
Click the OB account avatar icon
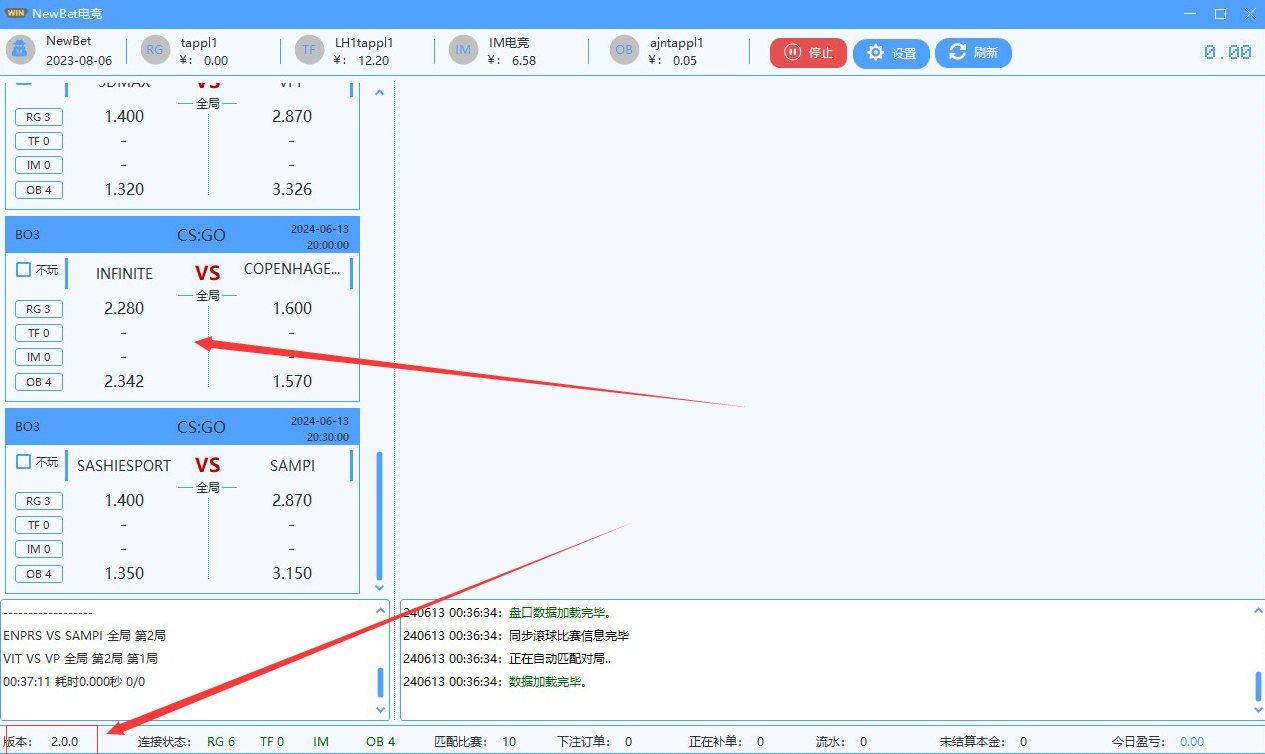[624, 51]
